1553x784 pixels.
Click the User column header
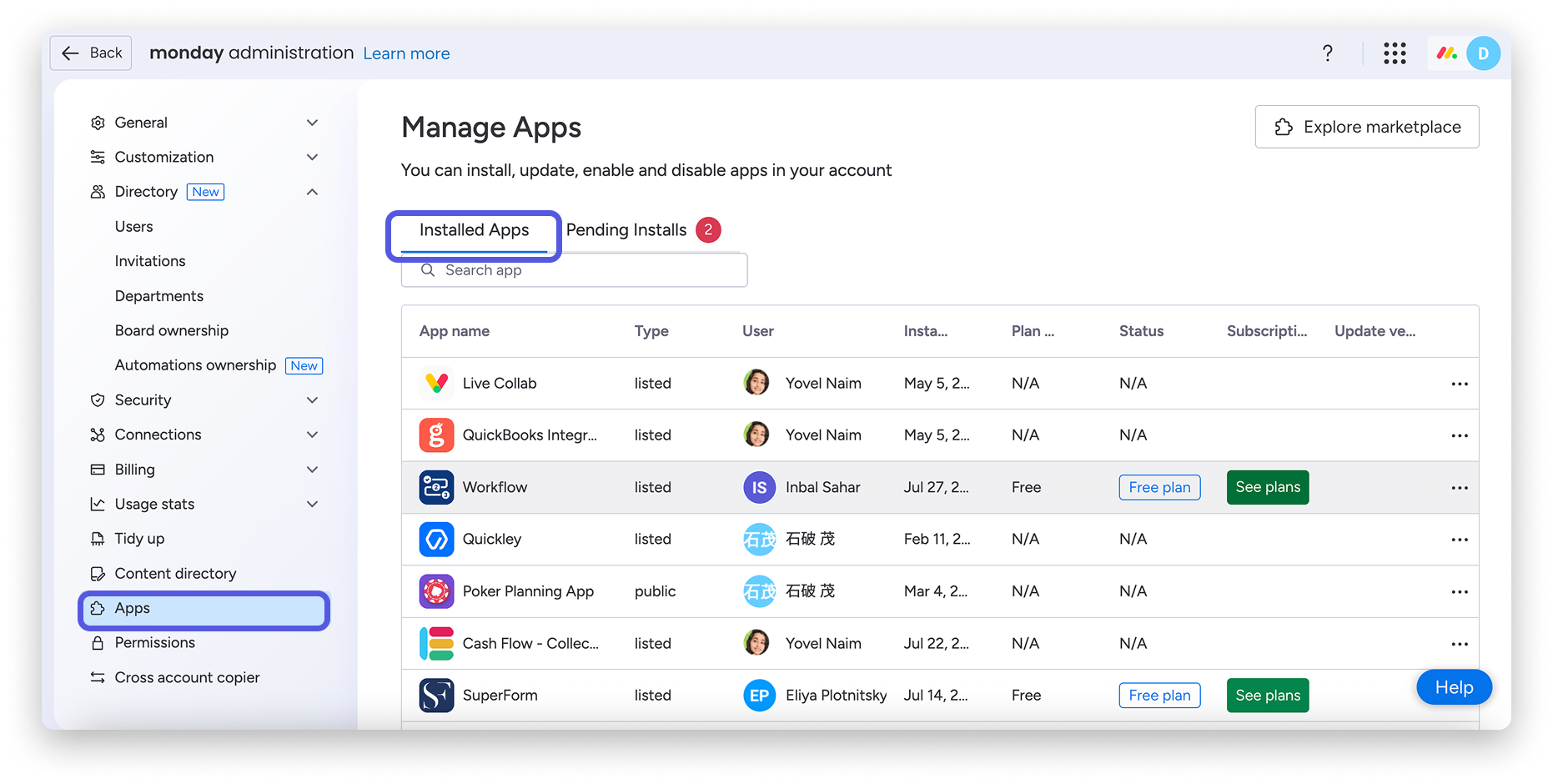tap(758, 331)
